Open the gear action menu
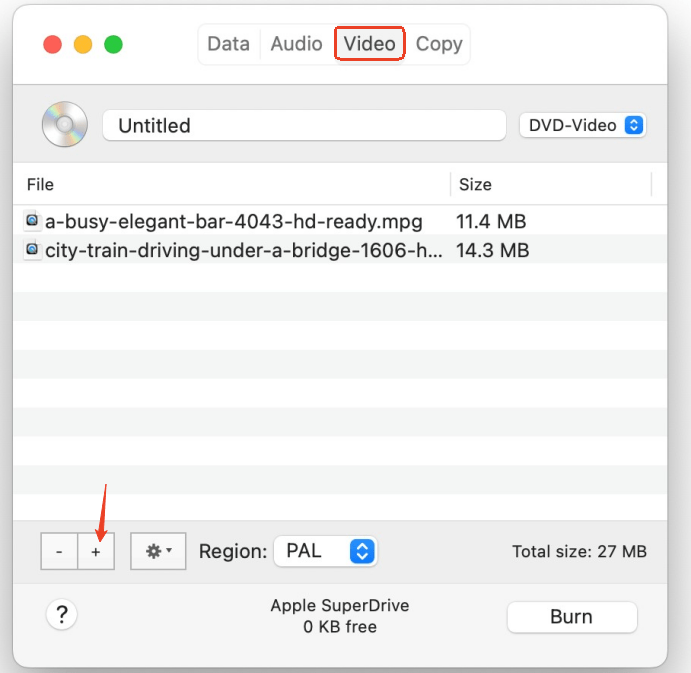This screenshot has width=691, height=673. (158, 551)
